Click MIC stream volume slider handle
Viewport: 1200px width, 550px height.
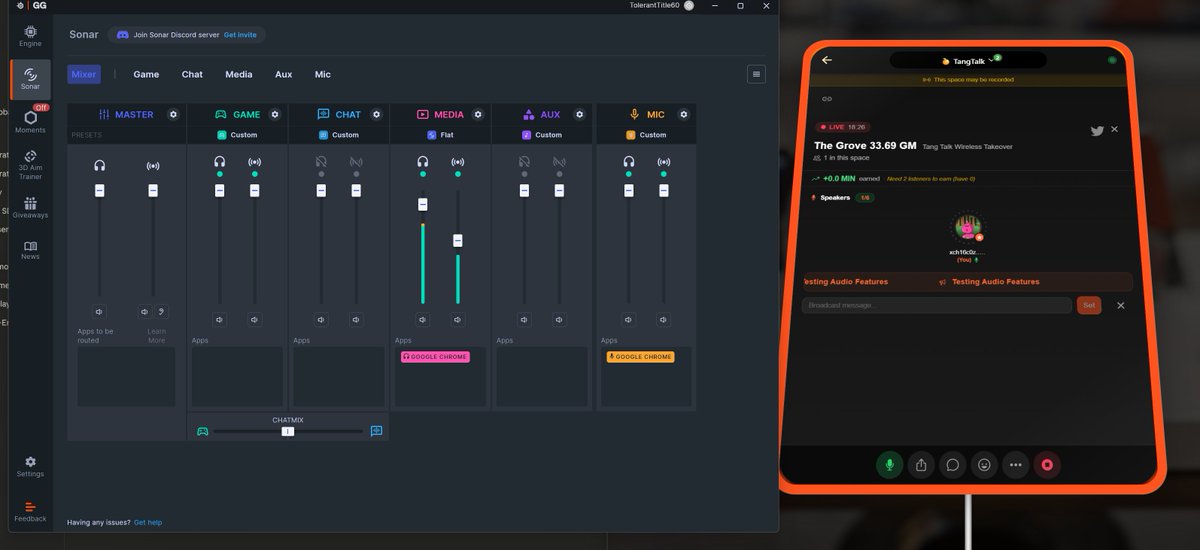tap(663, 190)
